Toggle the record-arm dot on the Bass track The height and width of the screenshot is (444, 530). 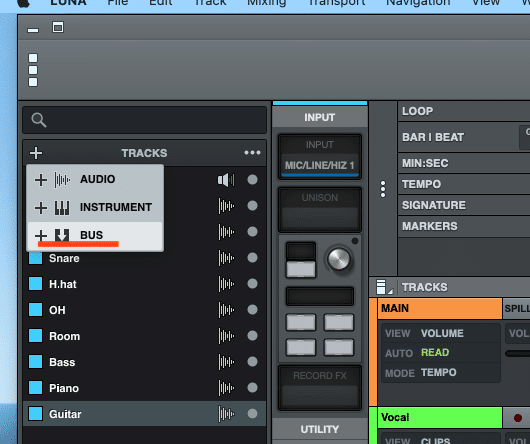tap(252, 362)
